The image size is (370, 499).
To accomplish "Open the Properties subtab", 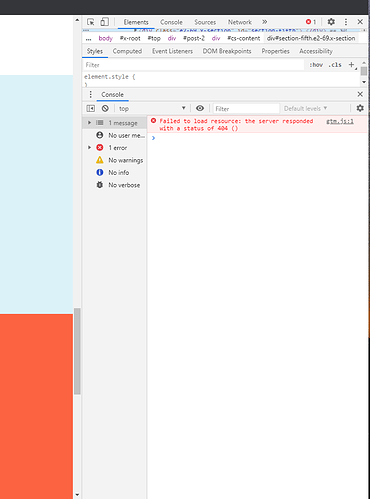I will click(275, 51).
